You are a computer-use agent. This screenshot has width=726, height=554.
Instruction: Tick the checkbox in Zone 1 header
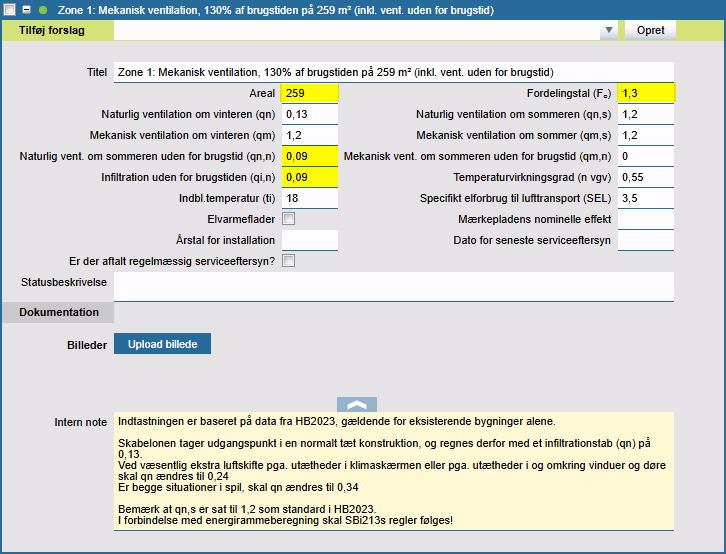pos(10,9)
